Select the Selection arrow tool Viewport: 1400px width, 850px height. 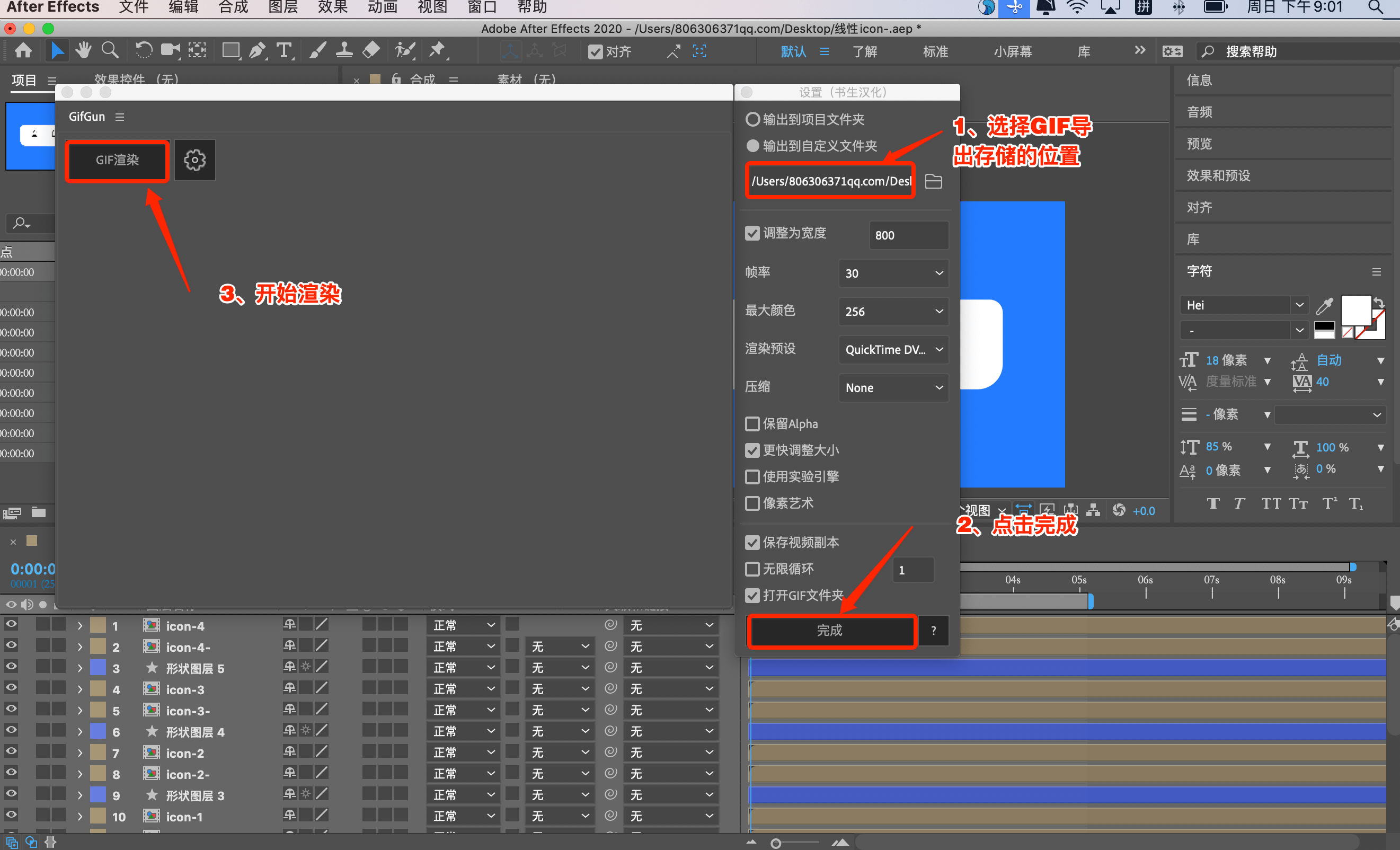coord(57,51)
